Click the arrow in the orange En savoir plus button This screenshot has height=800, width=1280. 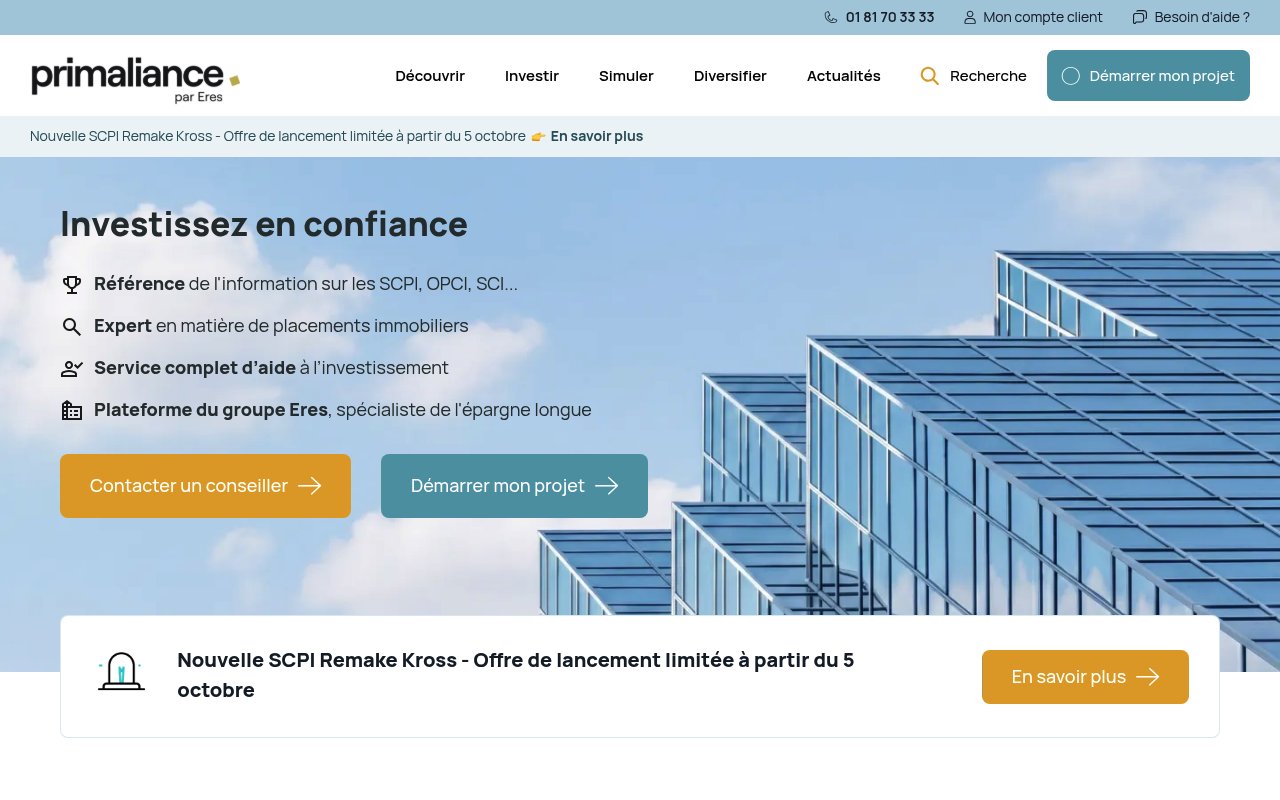pyautogui.click(x=1148, y=677)
